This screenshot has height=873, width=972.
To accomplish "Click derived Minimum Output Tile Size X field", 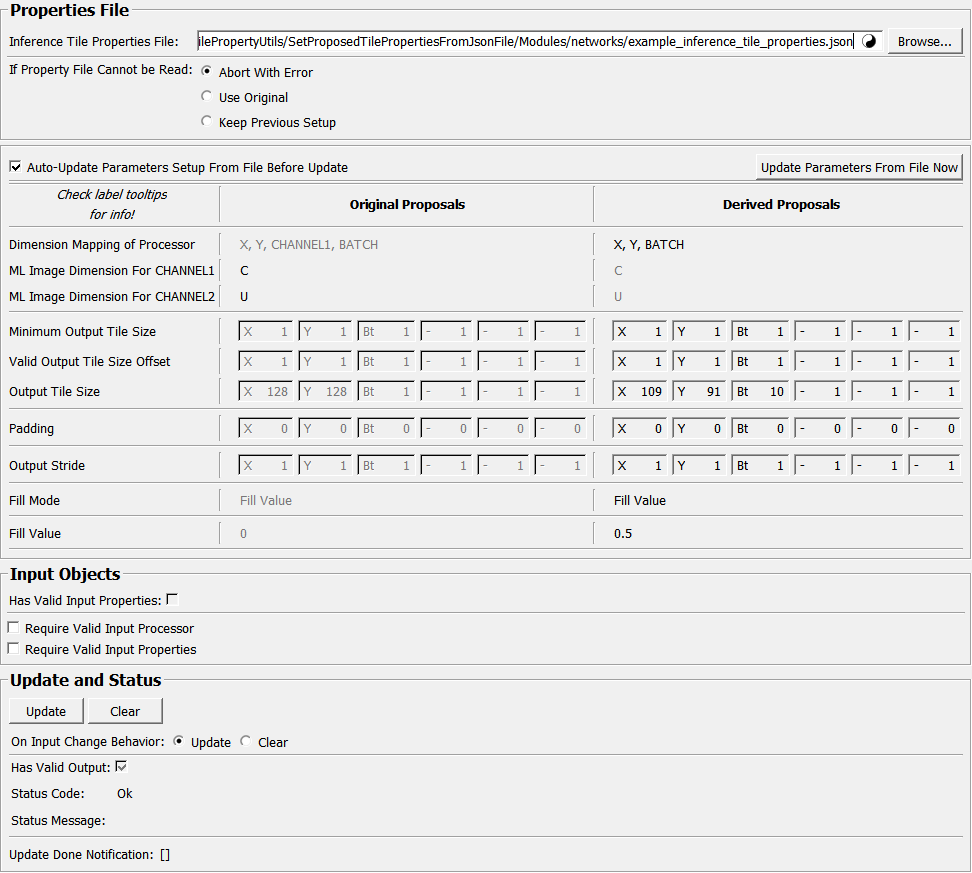I will (x=640, y=332).
